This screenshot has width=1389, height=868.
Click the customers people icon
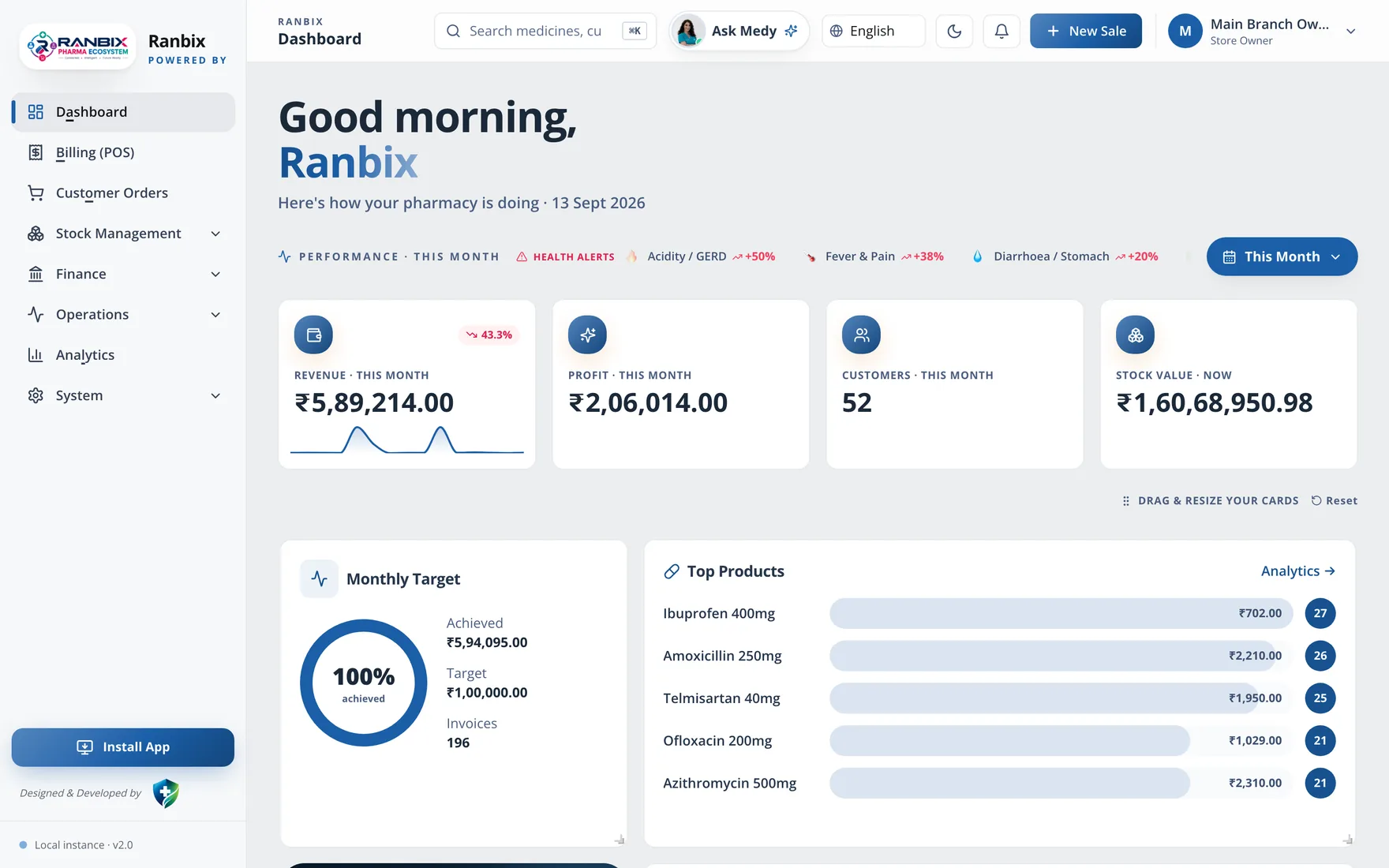click(861, 335)
